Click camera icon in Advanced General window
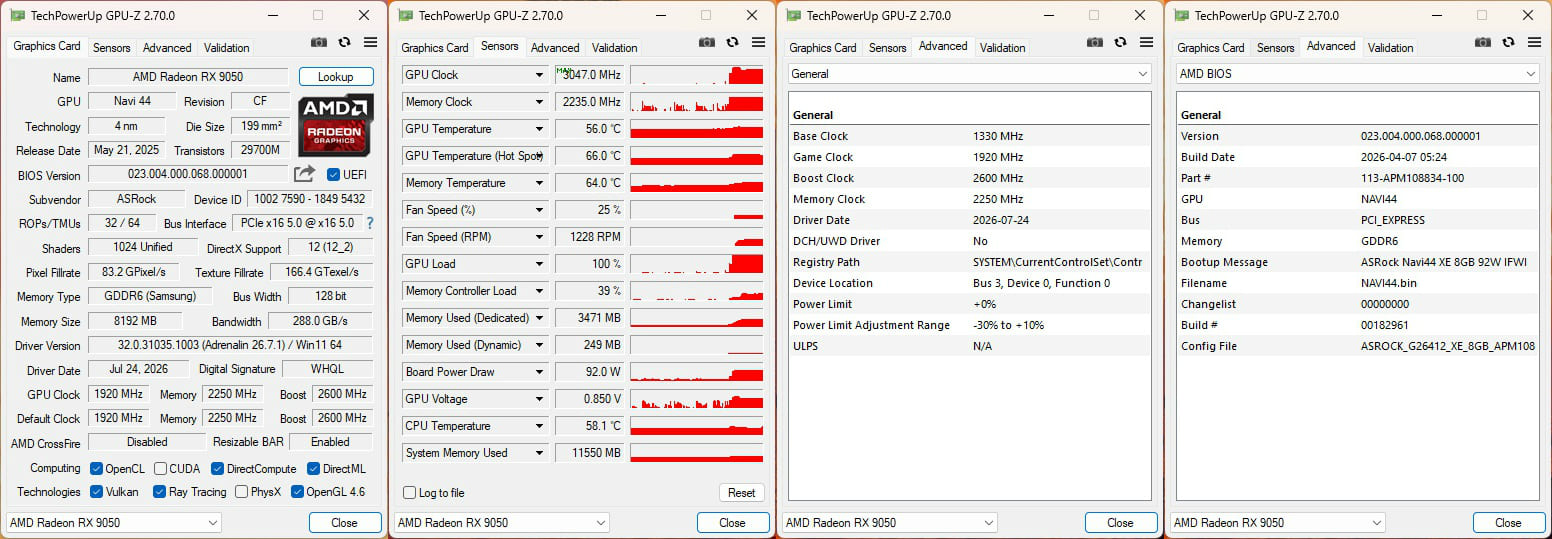Image resolution: width=1552 pixels, height=539 pixels. click(x=1095, y=42)
